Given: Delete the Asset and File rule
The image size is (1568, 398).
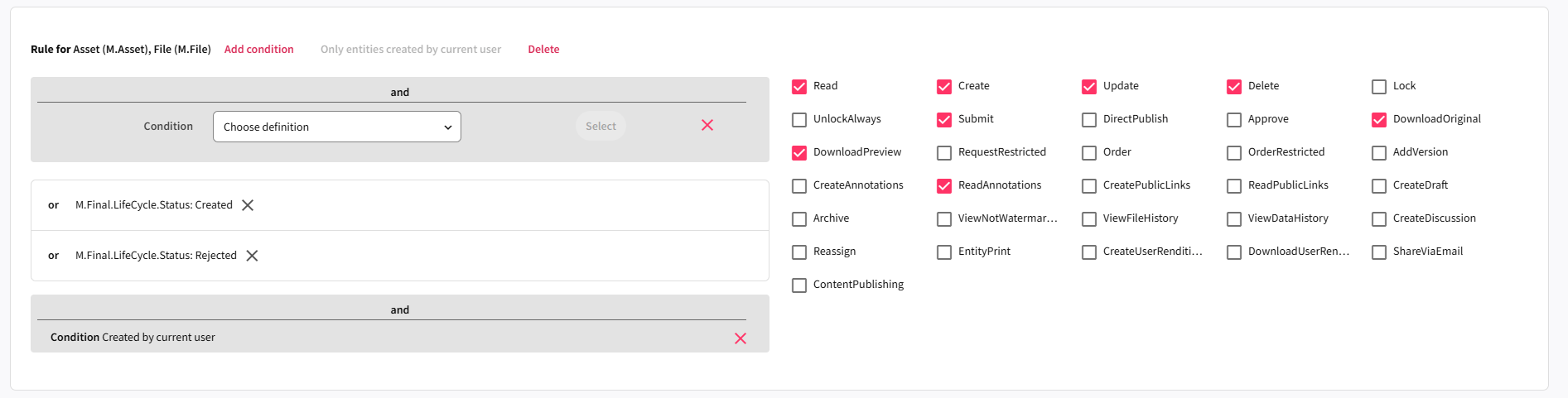Looking at the screenshot, I should point(543,49).
